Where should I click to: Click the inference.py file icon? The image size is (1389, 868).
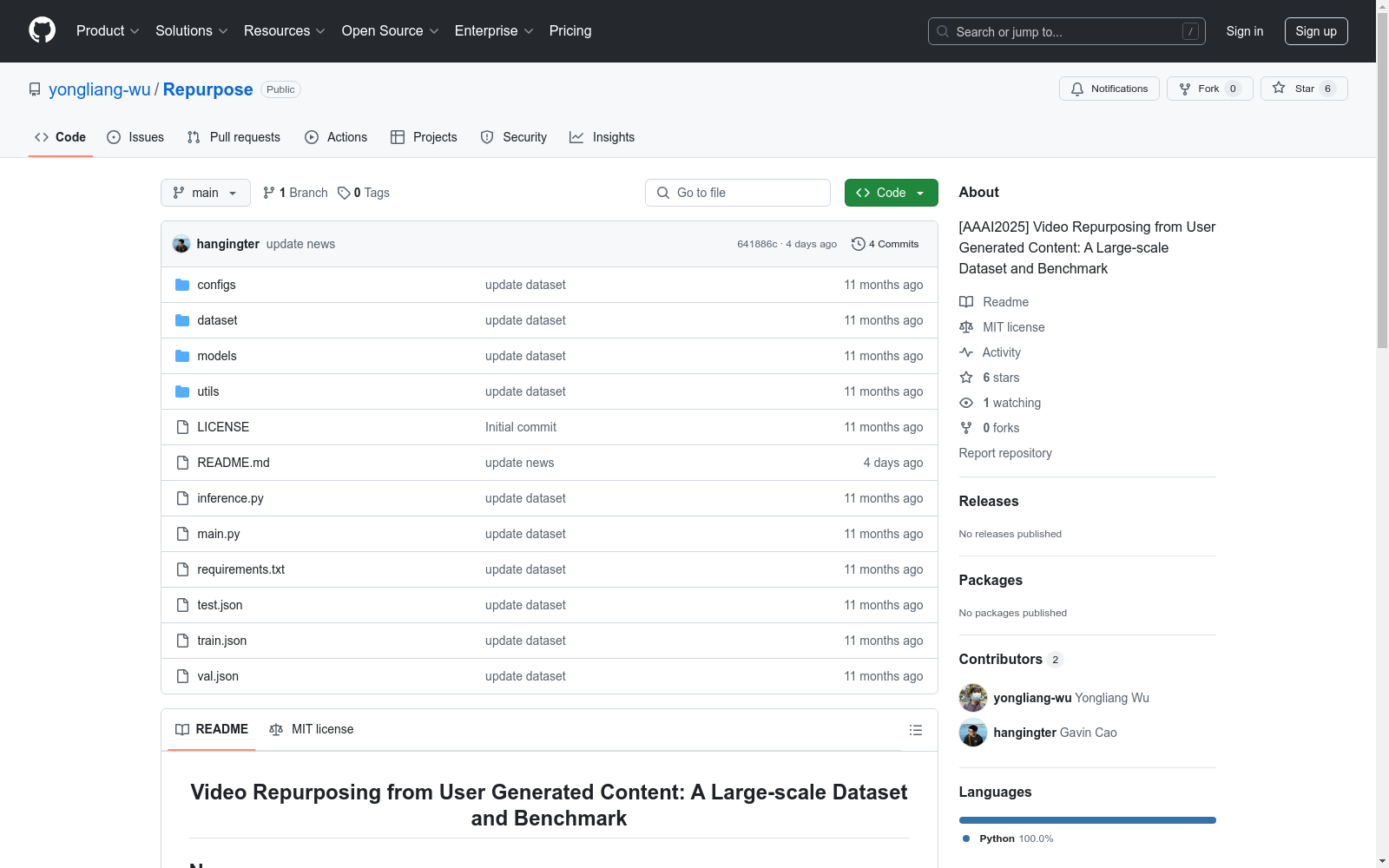pos(182,498)
